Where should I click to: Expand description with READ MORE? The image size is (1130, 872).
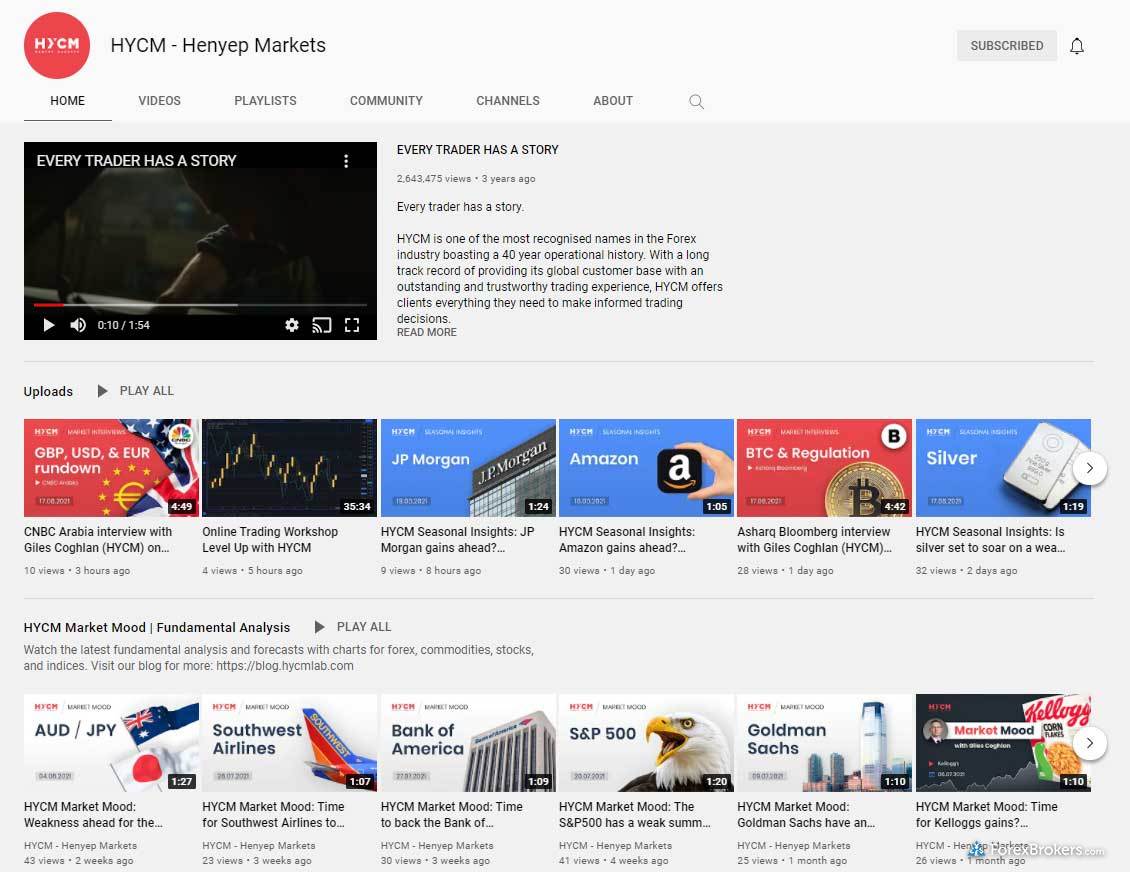tap(427, 332)
